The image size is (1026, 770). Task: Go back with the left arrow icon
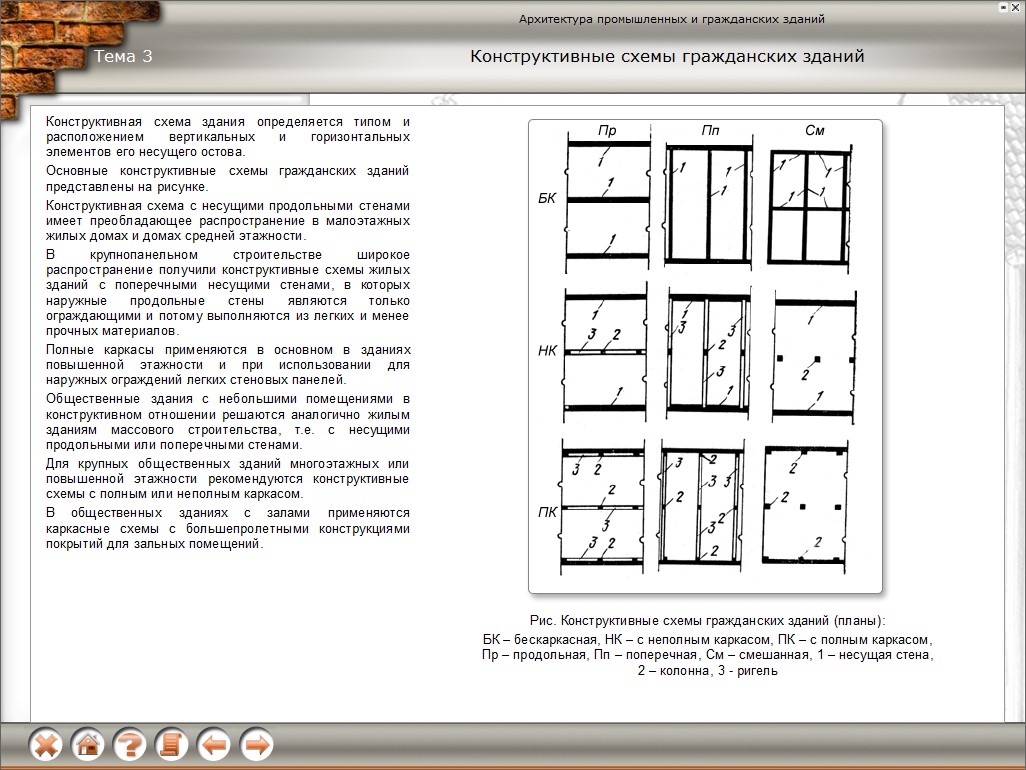coord(214,745)
